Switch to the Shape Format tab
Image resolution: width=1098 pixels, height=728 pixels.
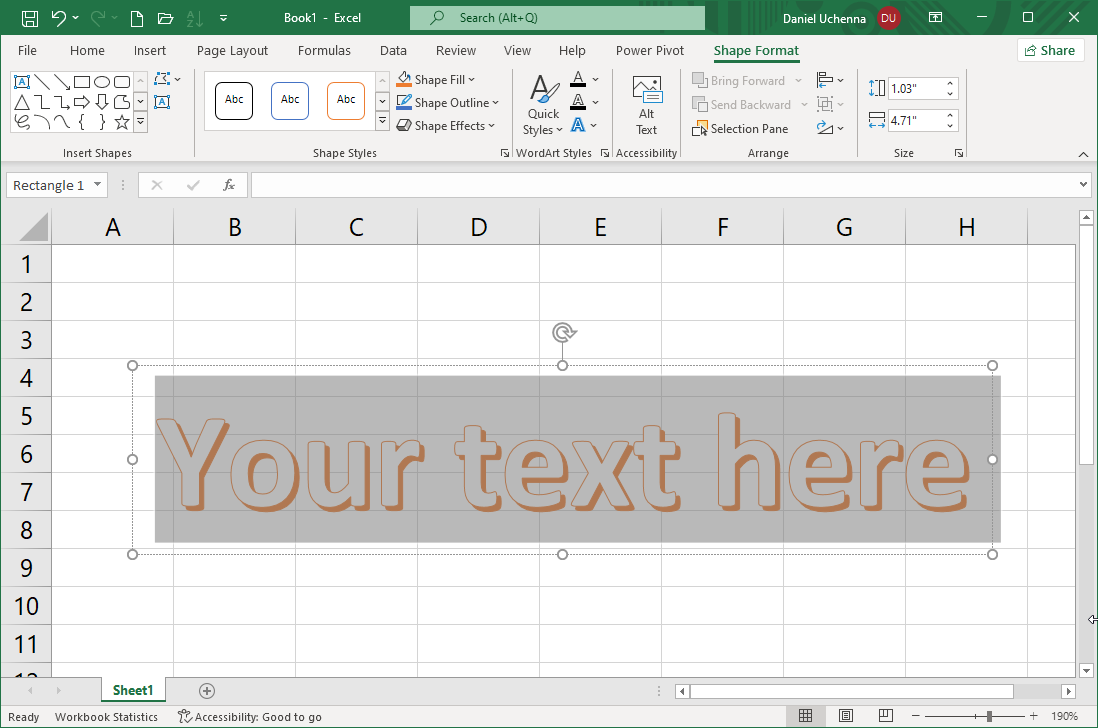[x=756, y=50]
